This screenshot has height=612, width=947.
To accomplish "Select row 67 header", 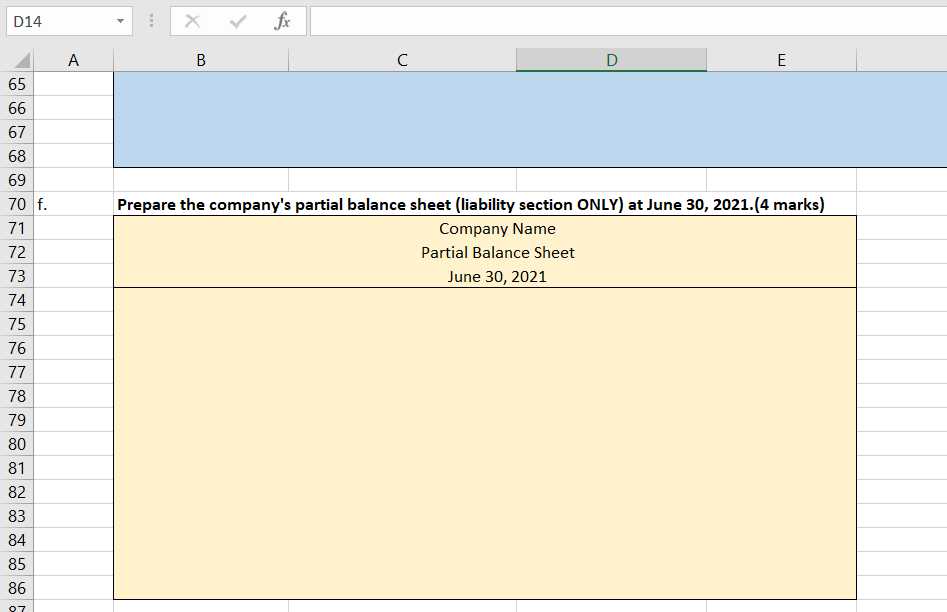I will click(17, 132).
